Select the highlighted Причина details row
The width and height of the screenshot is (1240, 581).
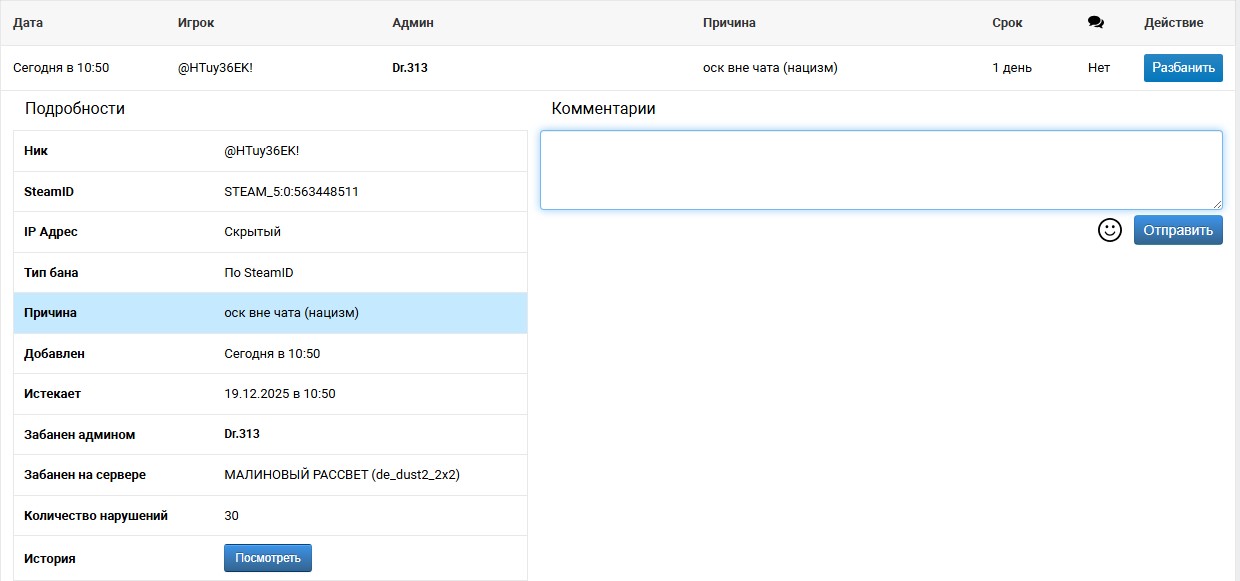(x=270, y=313)
